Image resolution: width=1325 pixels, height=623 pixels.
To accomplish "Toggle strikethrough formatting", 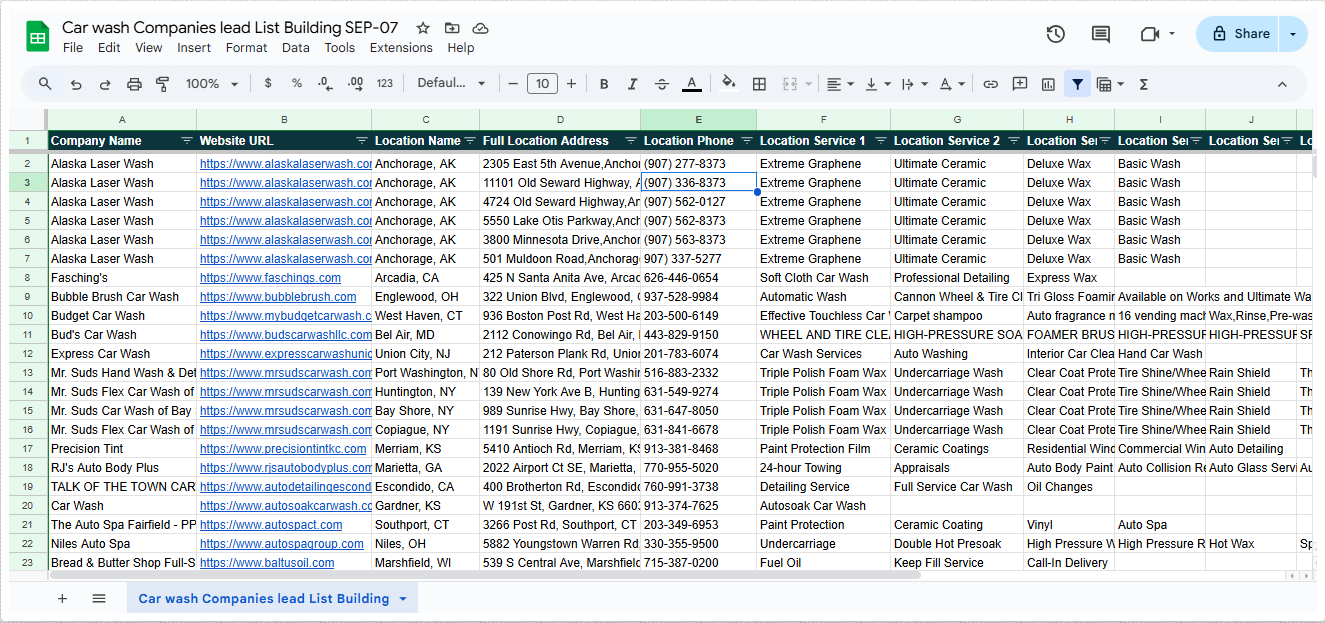I will click(662, 84).
